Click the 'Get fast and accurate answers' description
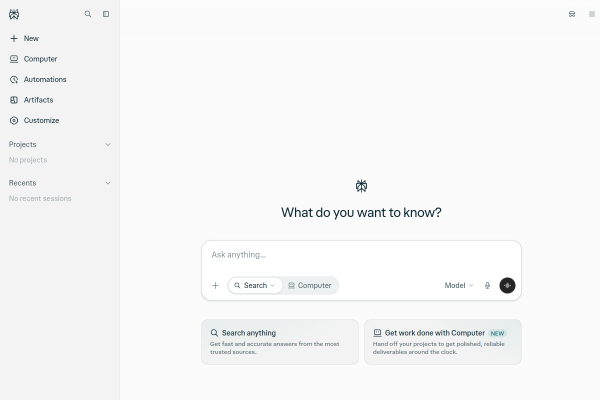Viewport: 600px width, 400px height. (274, 348)
